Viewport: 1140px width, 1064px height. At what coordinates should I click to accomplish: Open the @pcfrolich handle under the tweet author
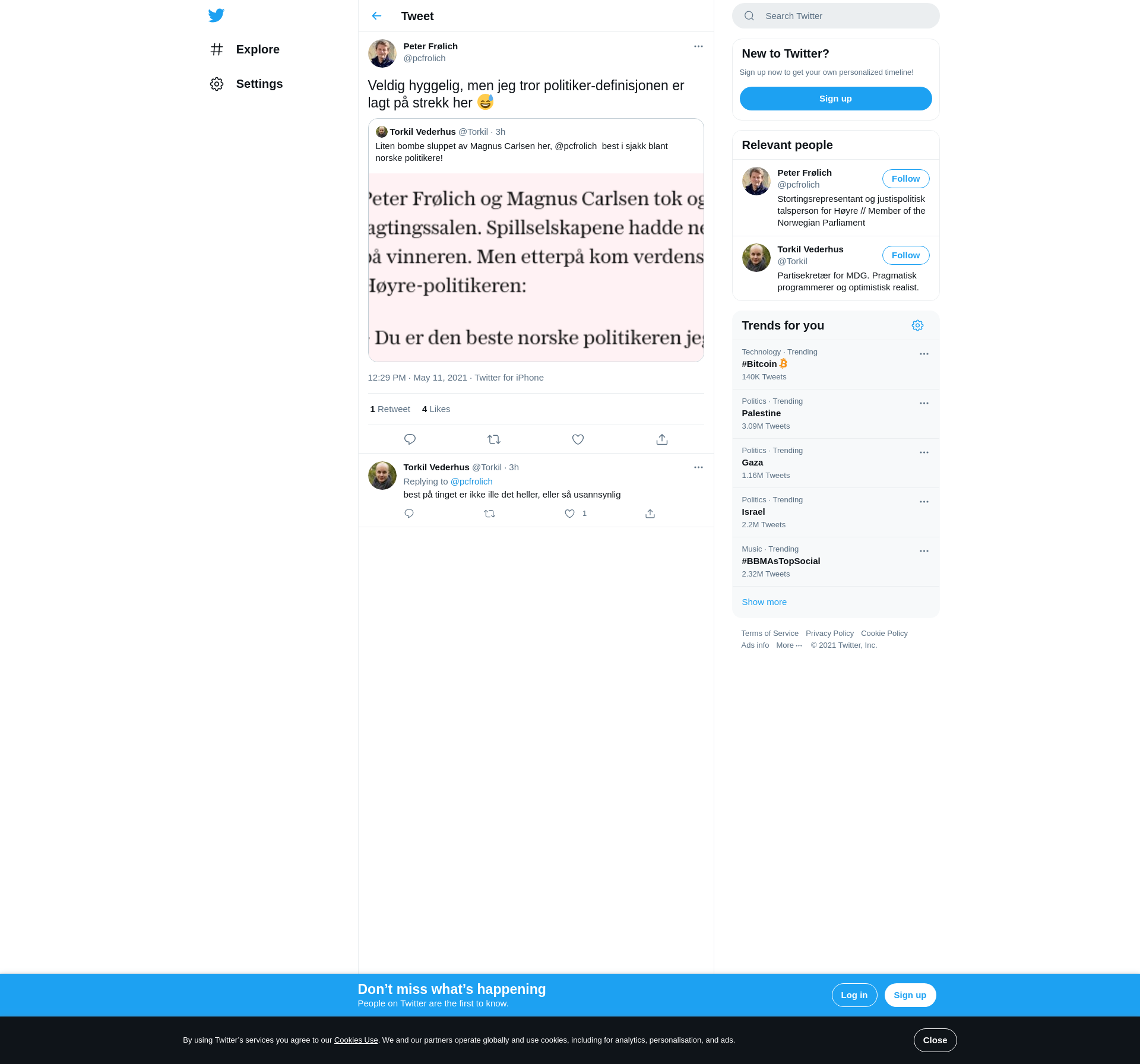[x=425, y=58]
